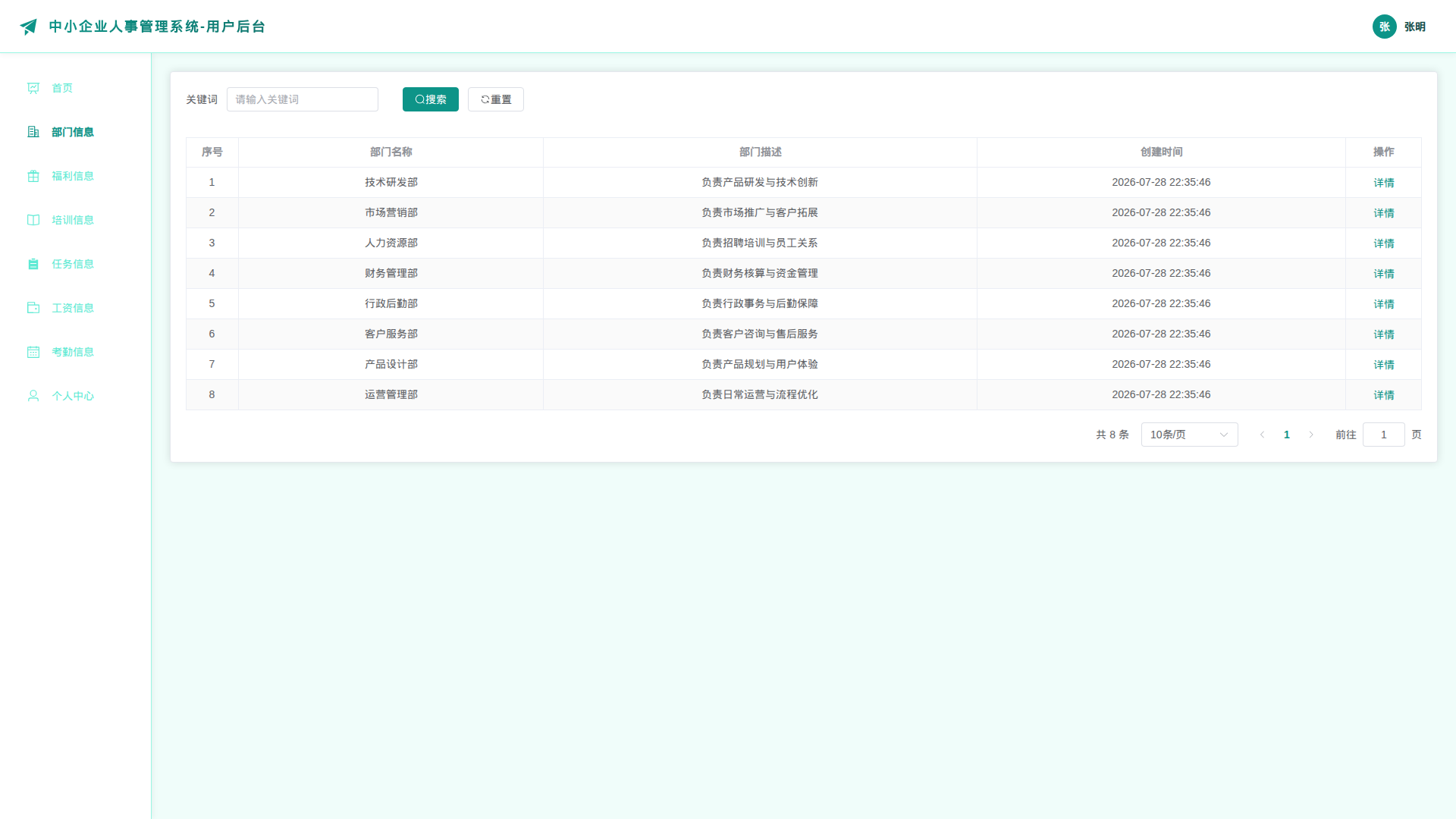Click the paper plane logo icon
This screenshot has height=819, width=1456.
click(x=29, y=27)
